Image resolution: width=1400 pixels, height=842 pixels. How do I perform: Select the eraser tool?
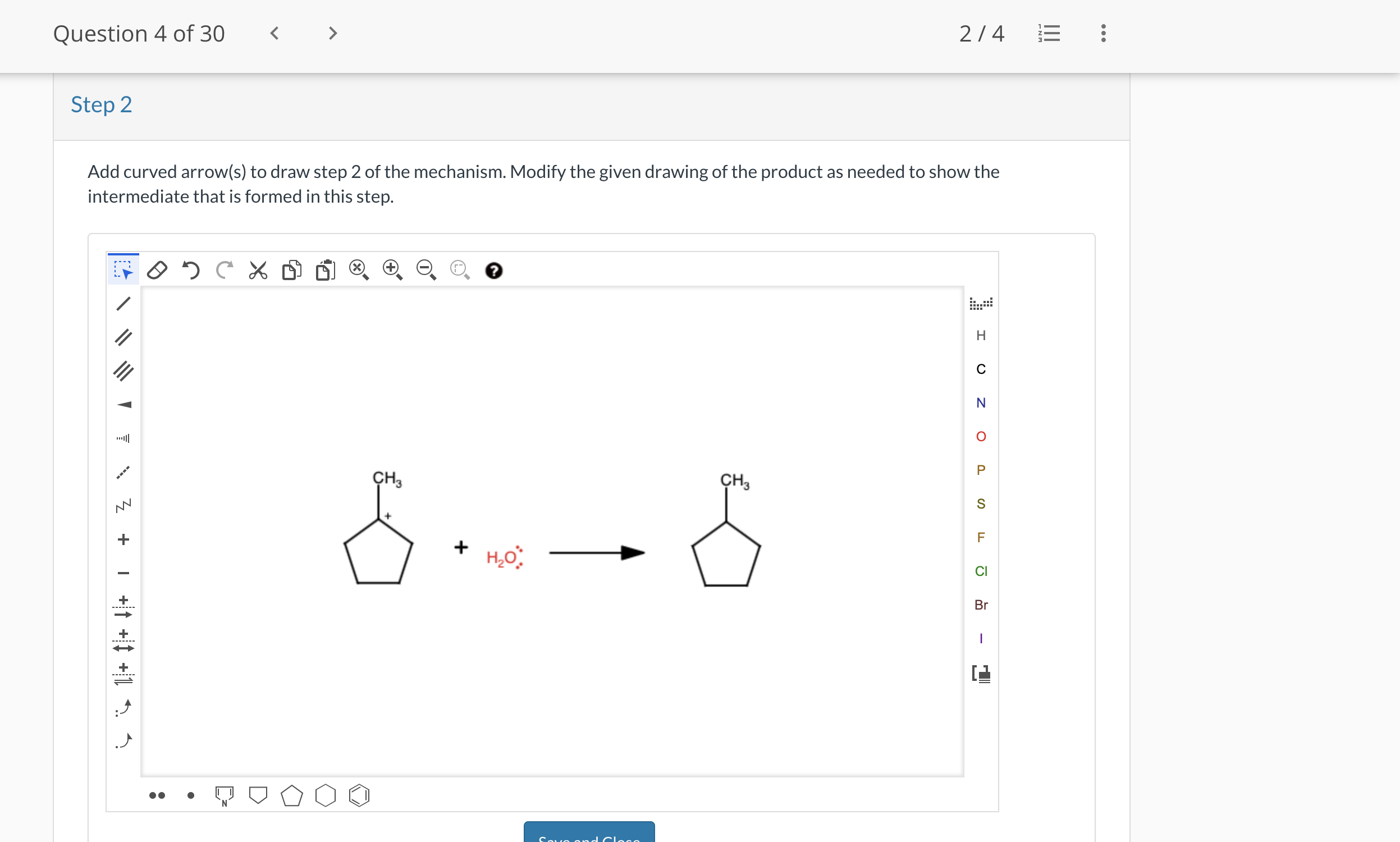(x=157, y=270)
